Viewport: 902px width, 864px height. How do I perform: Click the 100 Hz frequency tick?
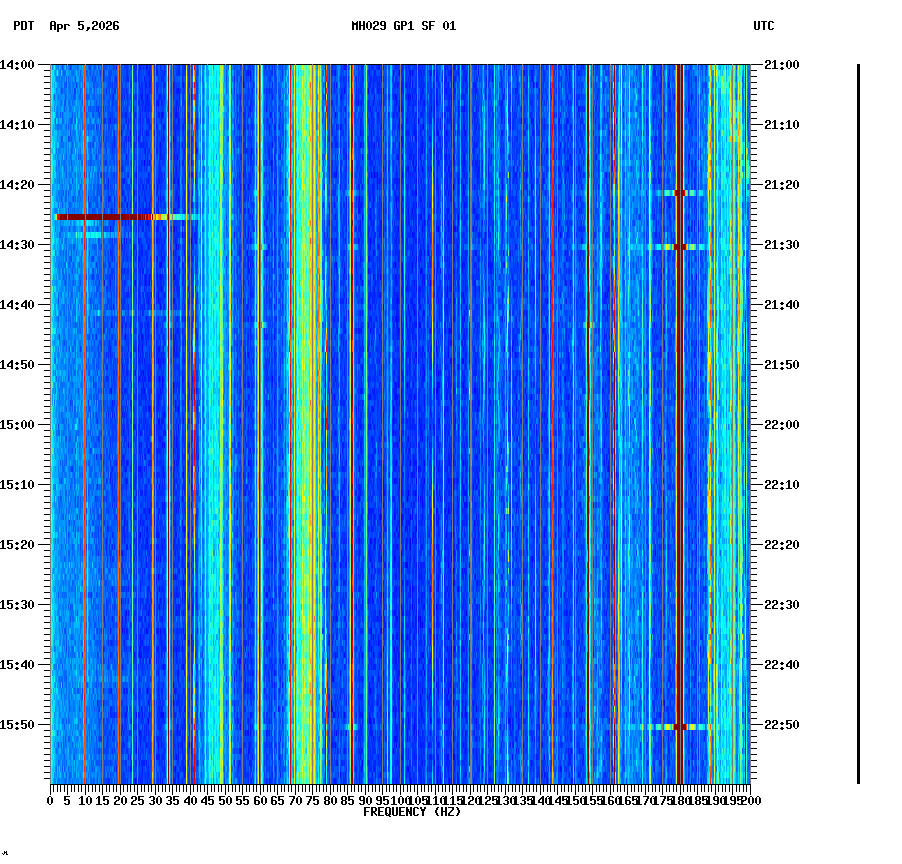tap(399, 800)
